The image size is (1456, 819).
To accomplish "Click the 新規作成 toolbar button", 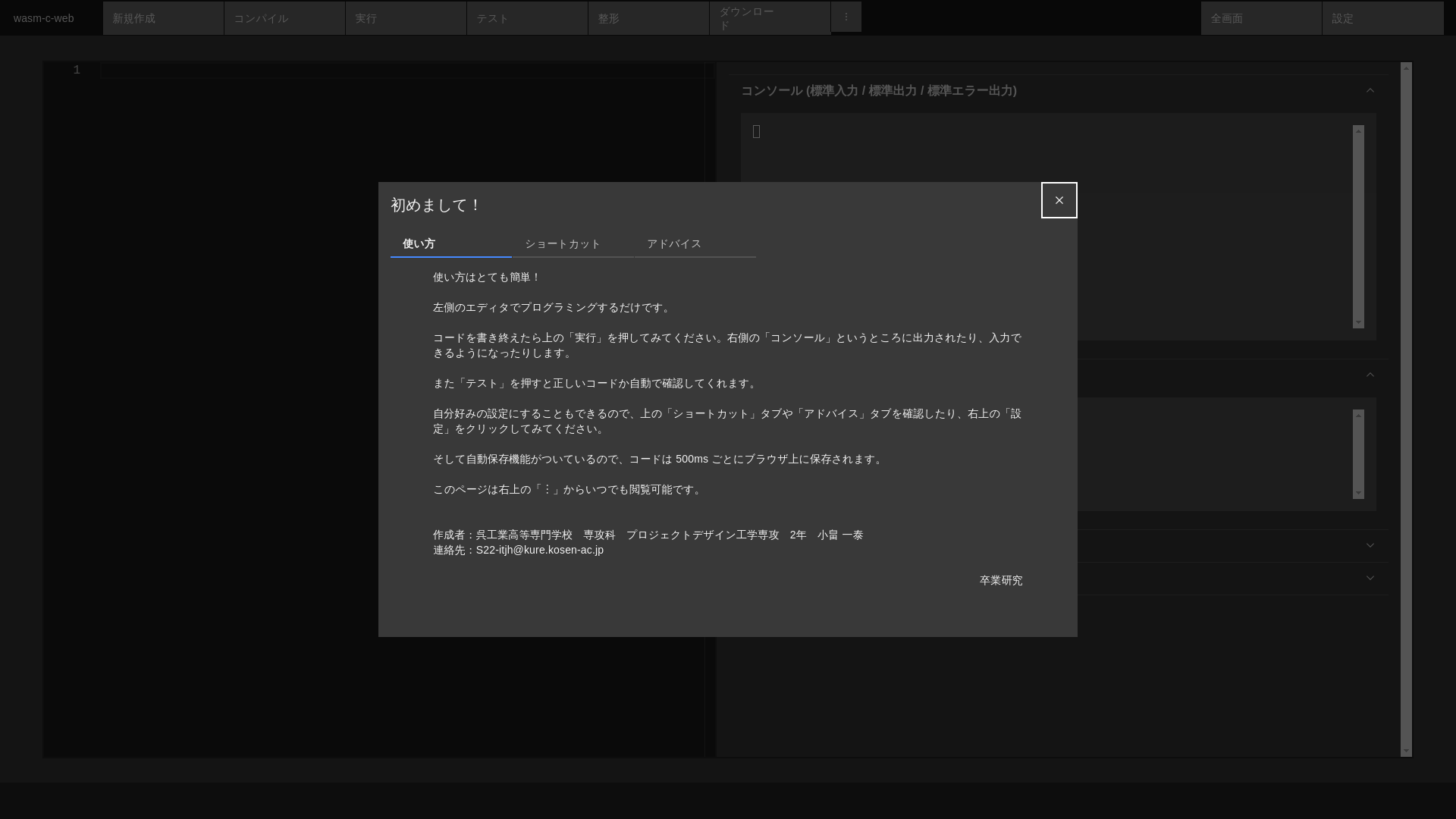I will [163, 18].
